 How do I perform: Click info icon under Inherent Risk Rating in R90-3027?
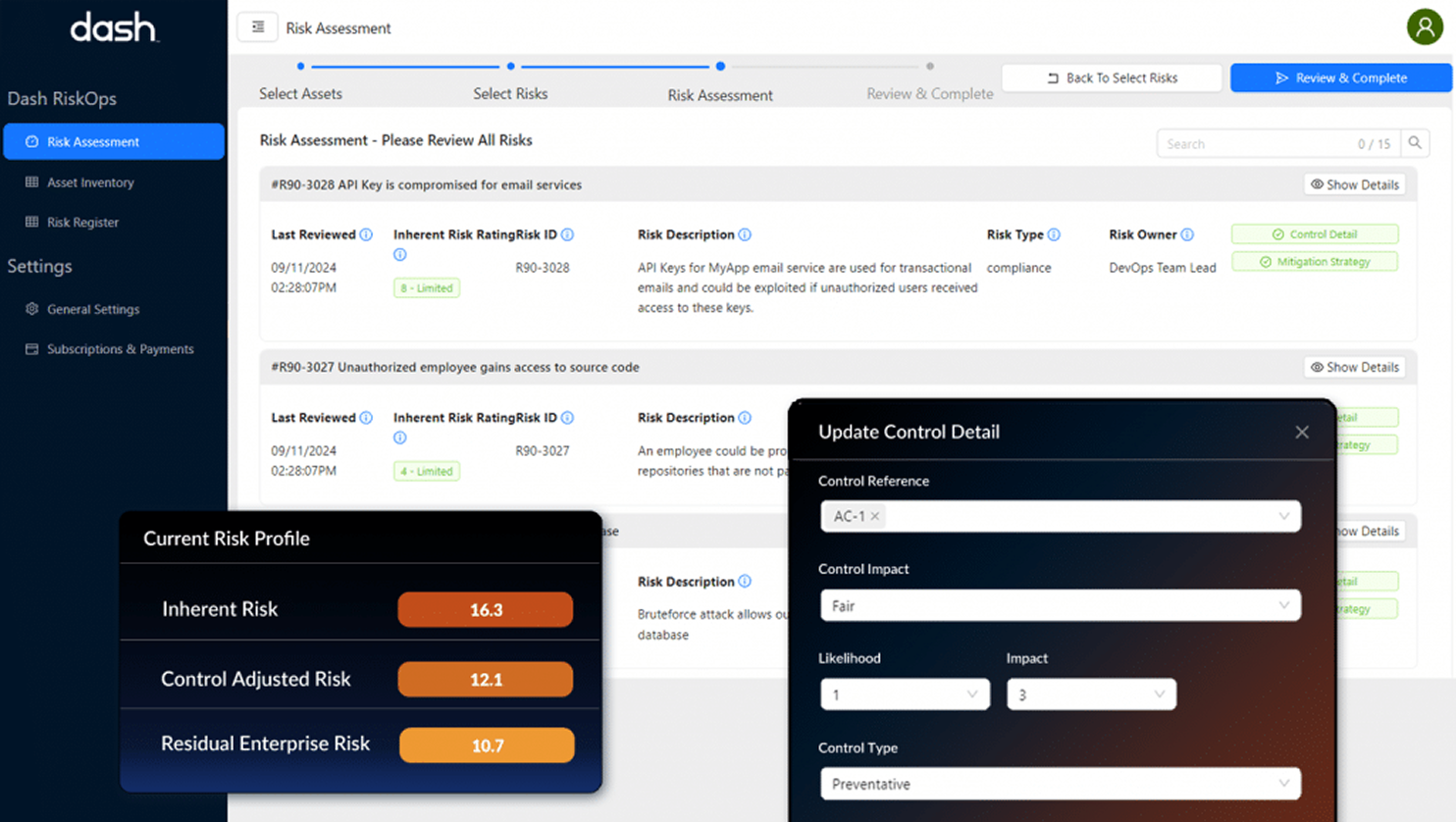tap(400, 437)
